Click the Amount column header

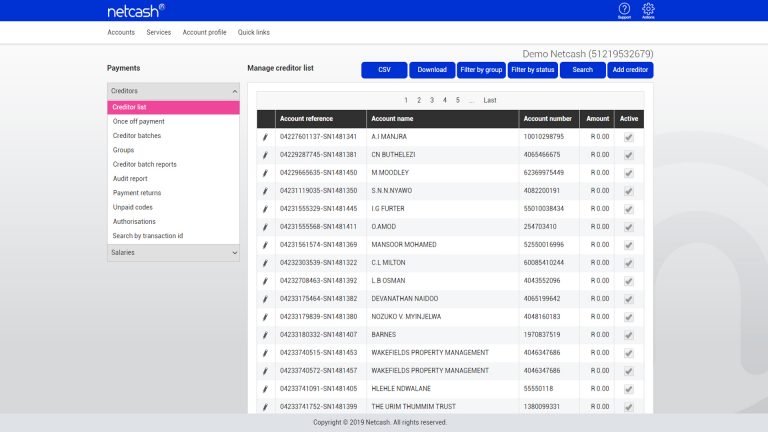tap(598, 119)
